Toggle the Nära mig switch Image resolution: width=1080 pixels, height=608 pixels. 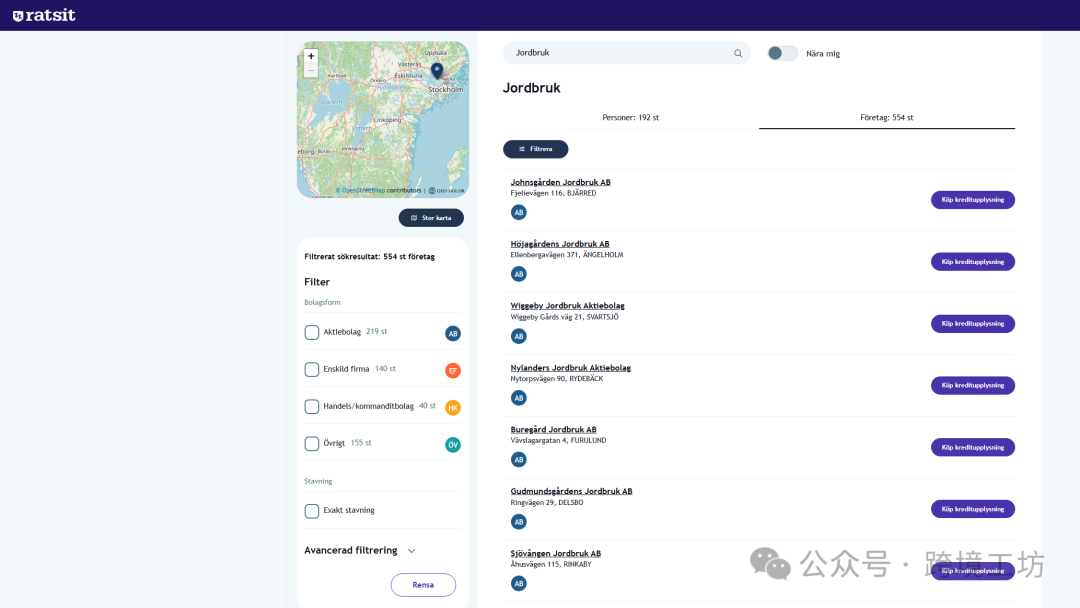[x=782, y=53]
